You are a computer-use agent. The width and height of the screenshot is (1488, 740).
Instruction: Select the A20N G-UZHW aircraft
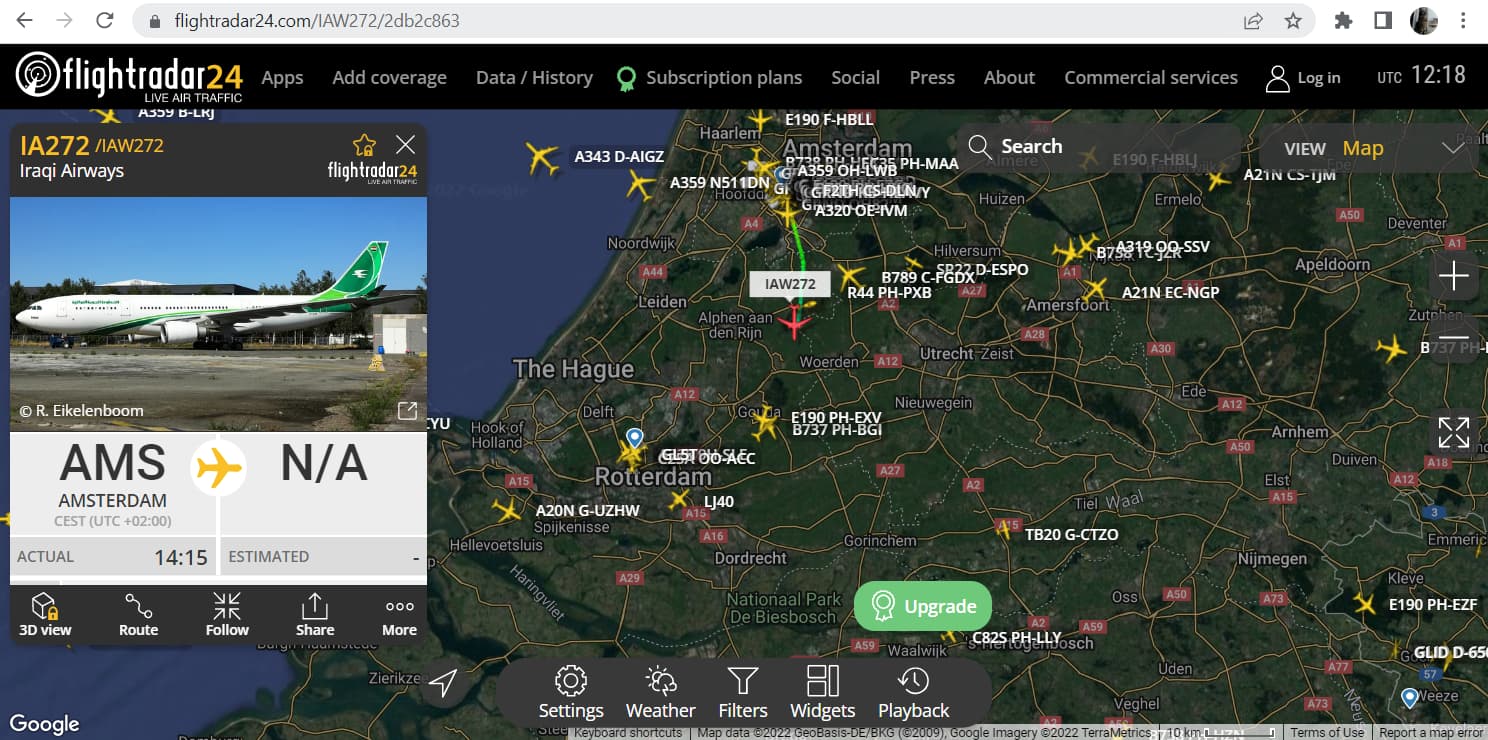(508, 511)
